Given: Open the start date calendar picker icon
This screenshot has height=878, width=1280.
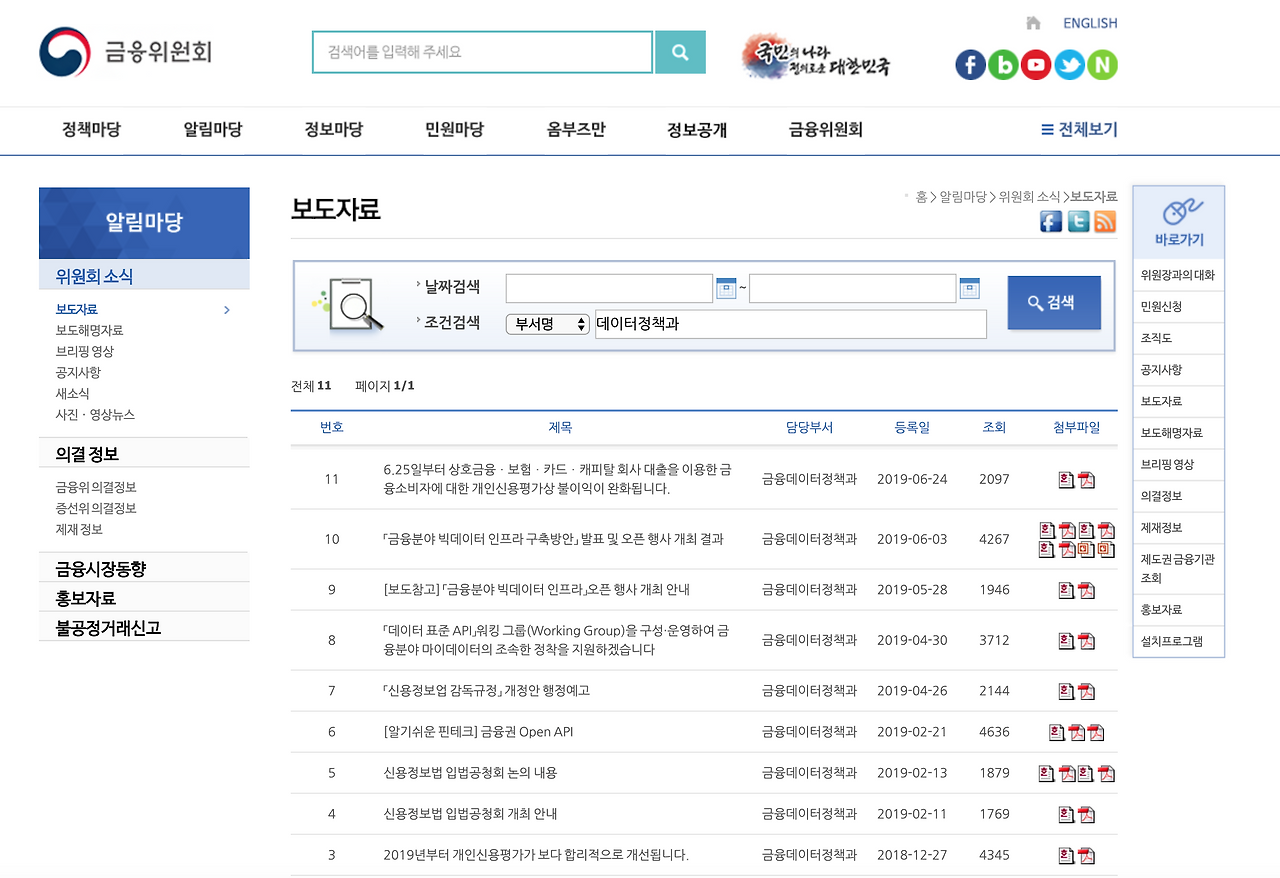Looking at the screenshot, I should click(x=726, y=289).
